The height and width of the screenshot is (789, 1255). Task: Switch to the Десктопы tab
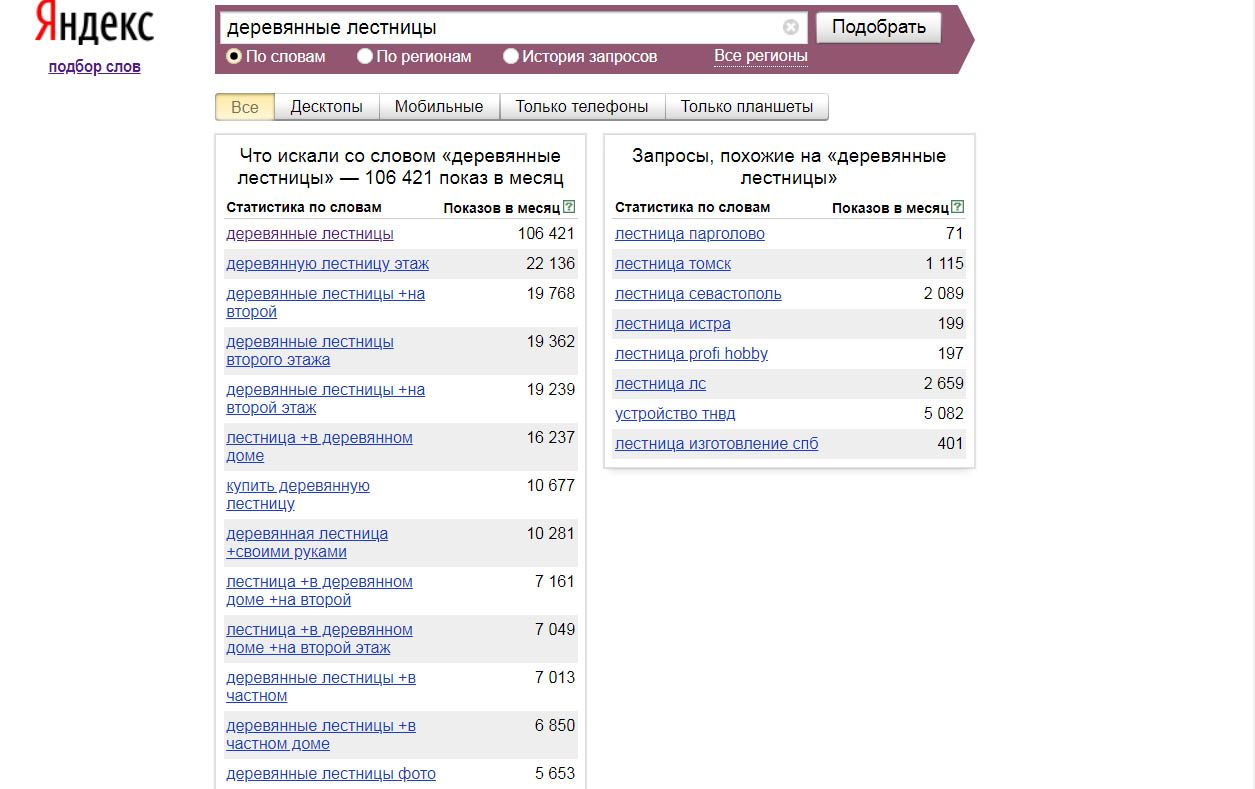tap(326, 107)
